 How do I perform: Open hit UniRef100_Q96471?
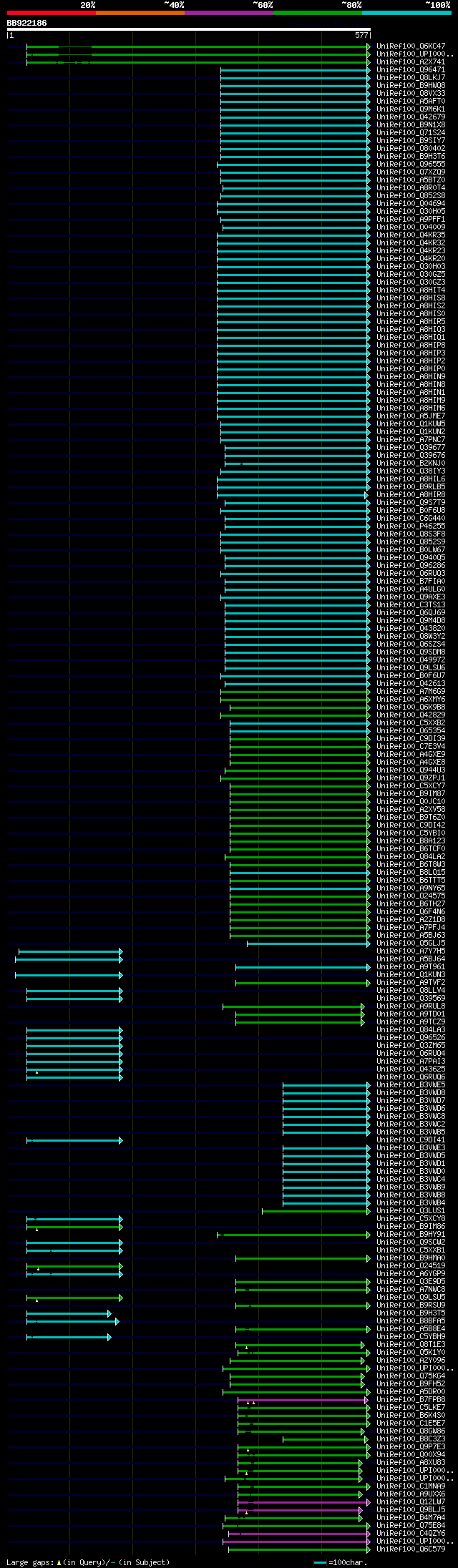[411, 70]
